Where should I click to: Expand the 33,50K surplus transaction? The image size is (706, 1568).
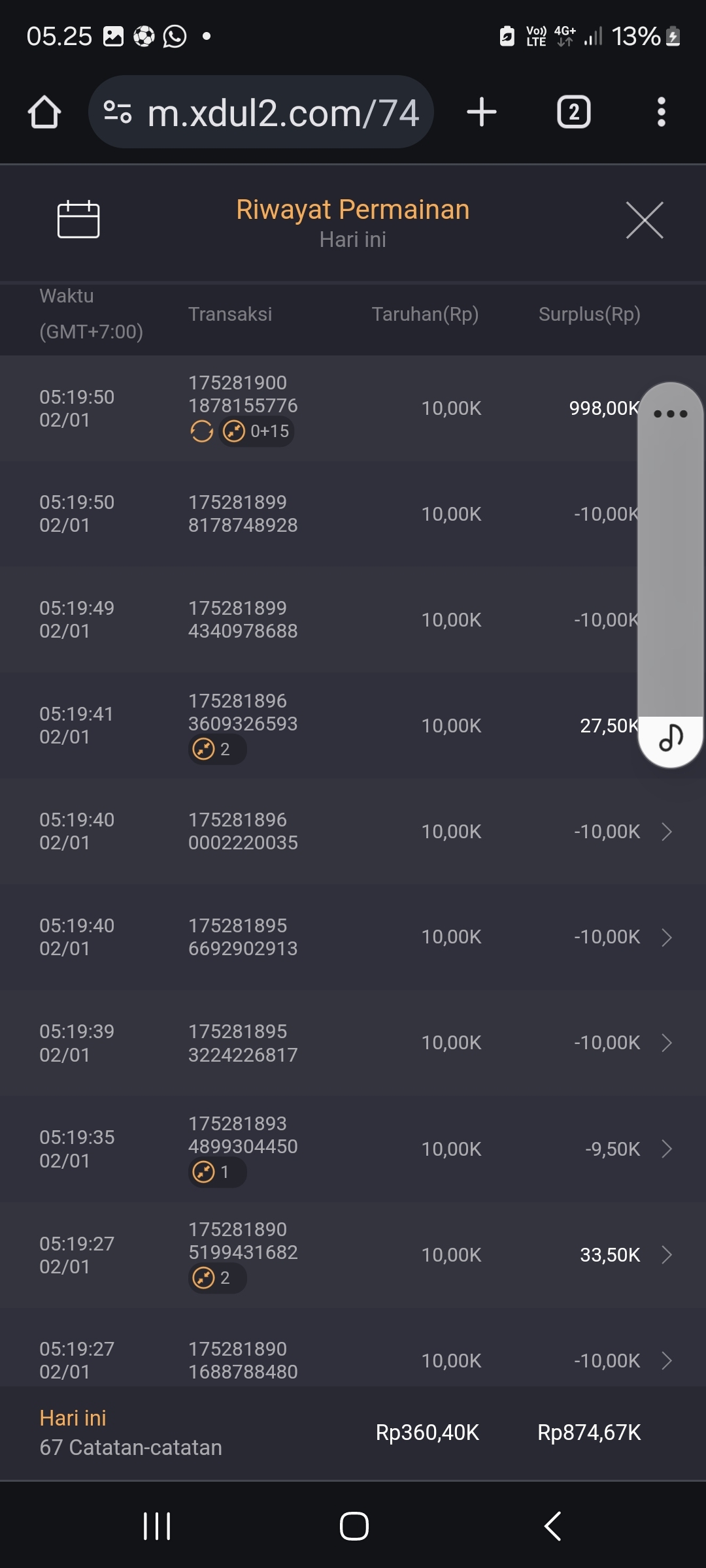pyautogui.click(x=666, y=1255)
